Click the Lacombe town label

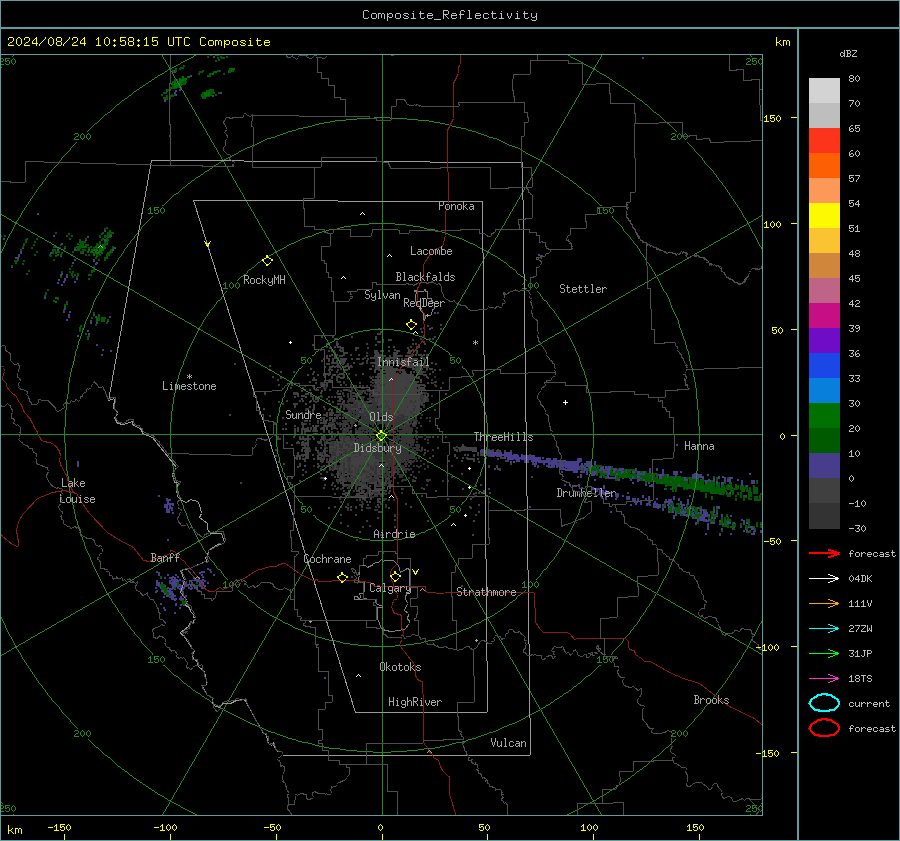431,251
